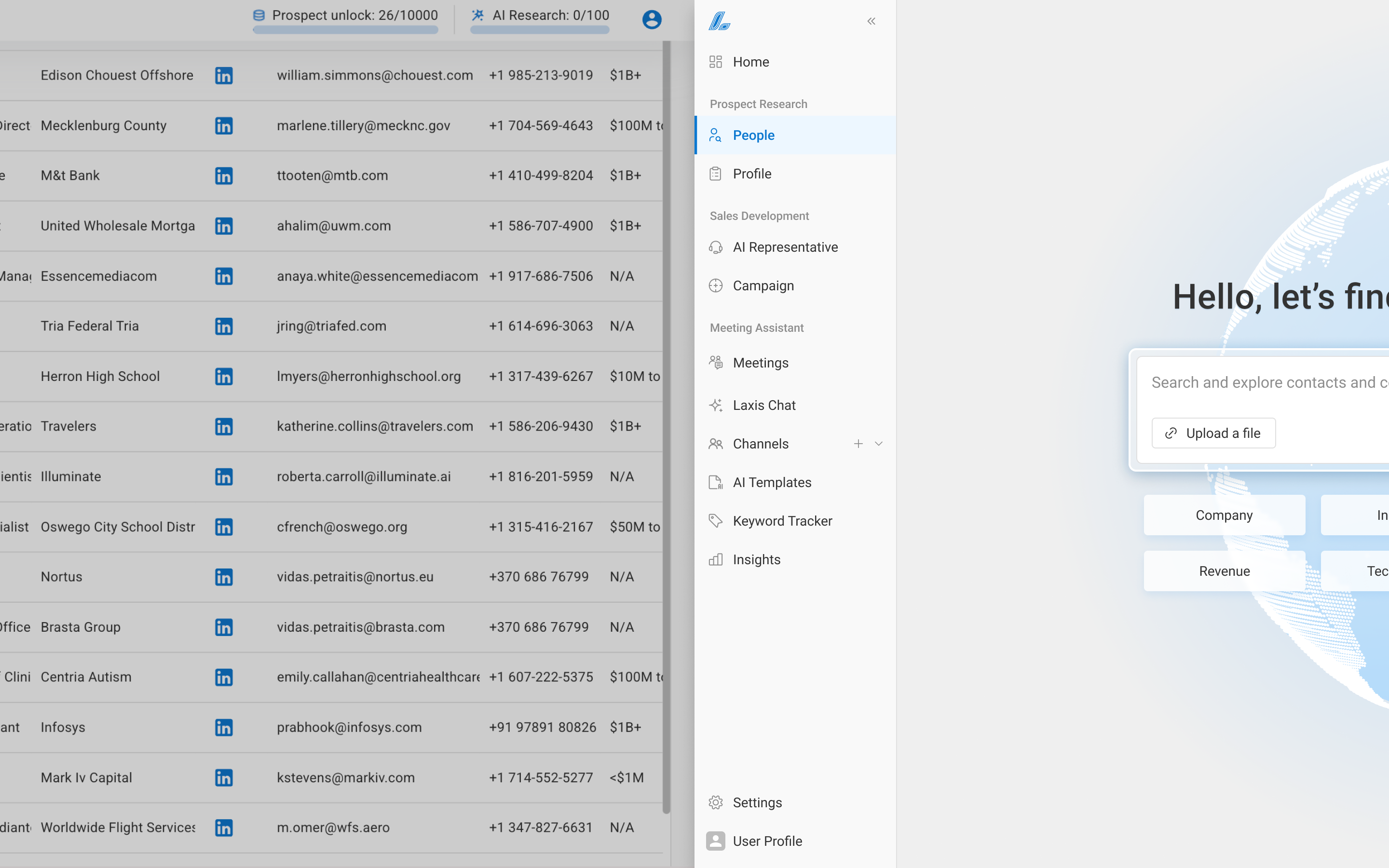The image size is (1389, 868).
Task: Expand the Channels dropdown chevron
Action: tap(878, 444)
